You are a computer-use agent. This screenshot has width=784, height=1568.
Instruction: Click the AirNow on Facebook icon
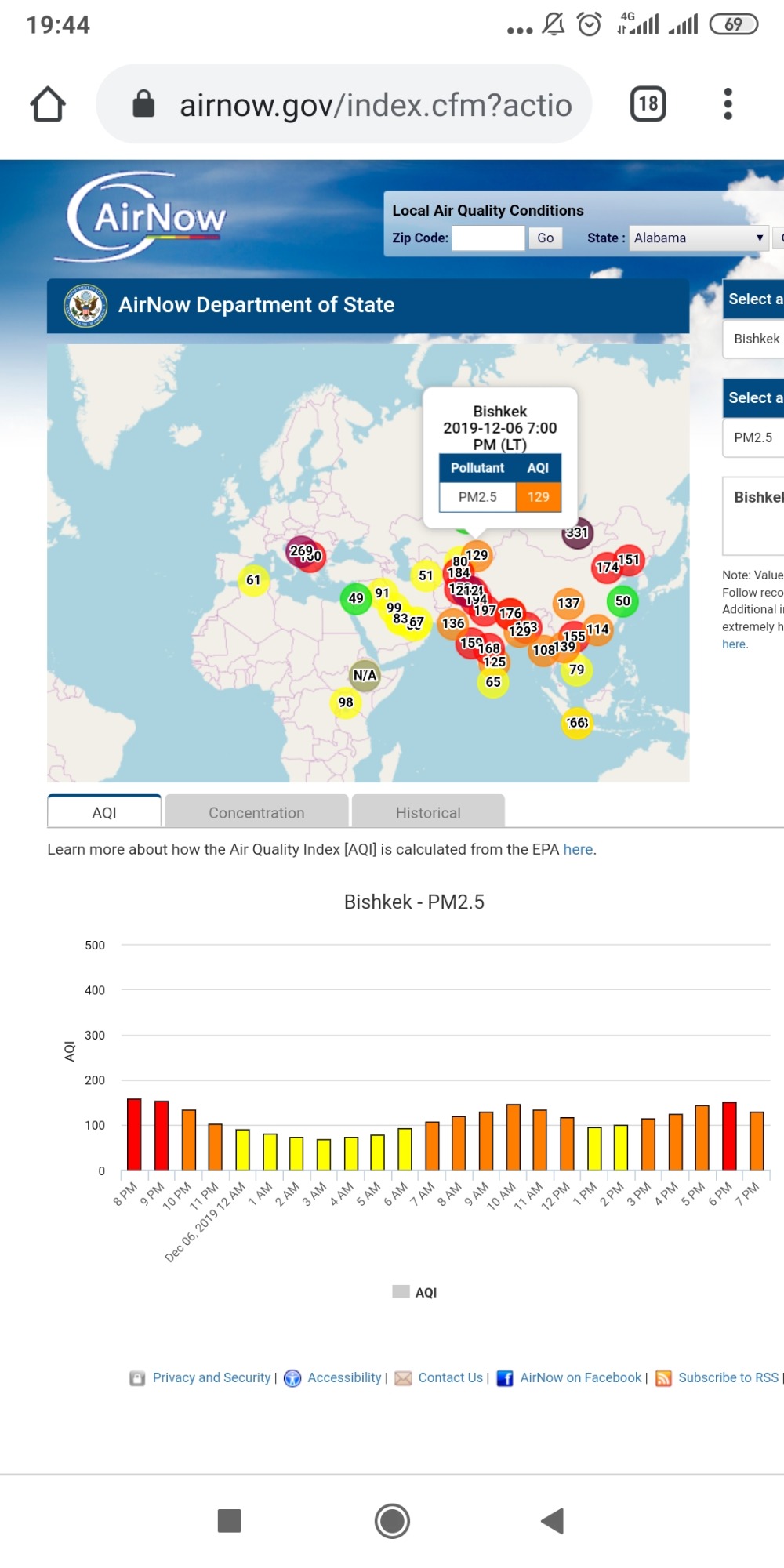(505, 1378)
